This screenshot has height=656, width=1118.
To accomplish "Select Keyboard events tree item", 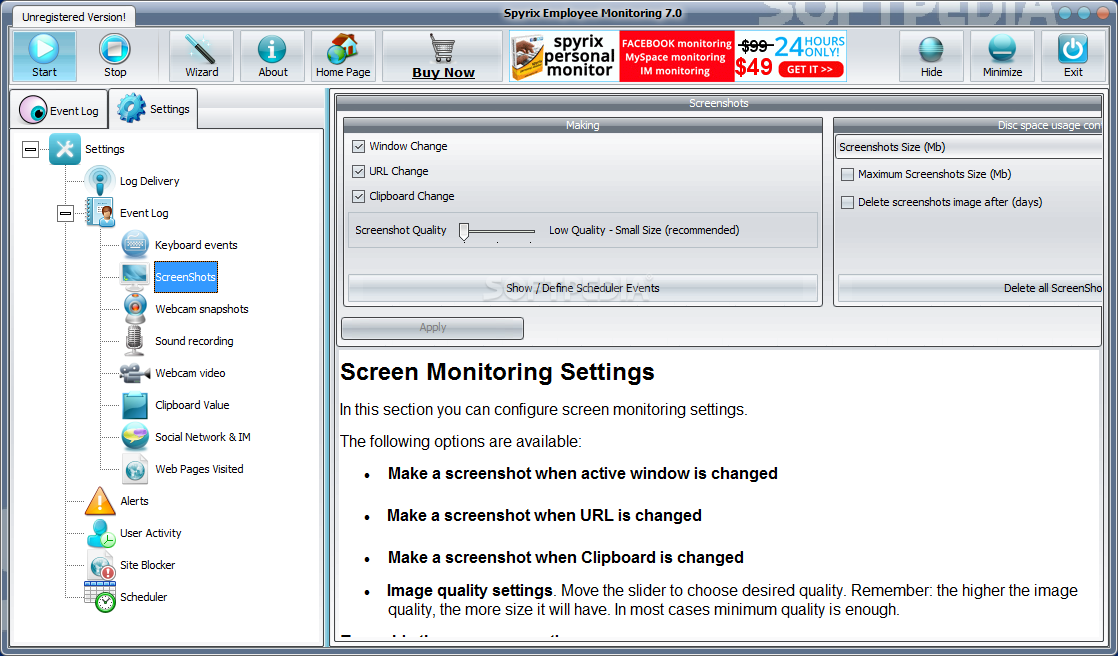I will 196,245.
